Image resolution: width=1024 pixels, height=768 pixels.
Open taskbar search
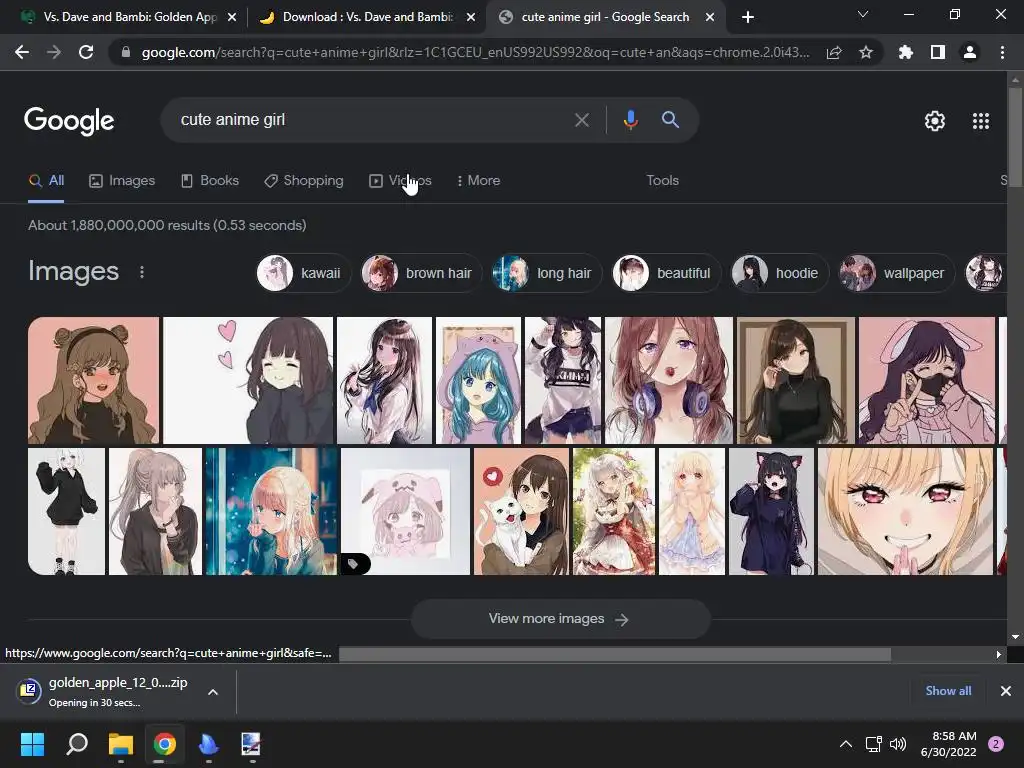coord(77,744)
